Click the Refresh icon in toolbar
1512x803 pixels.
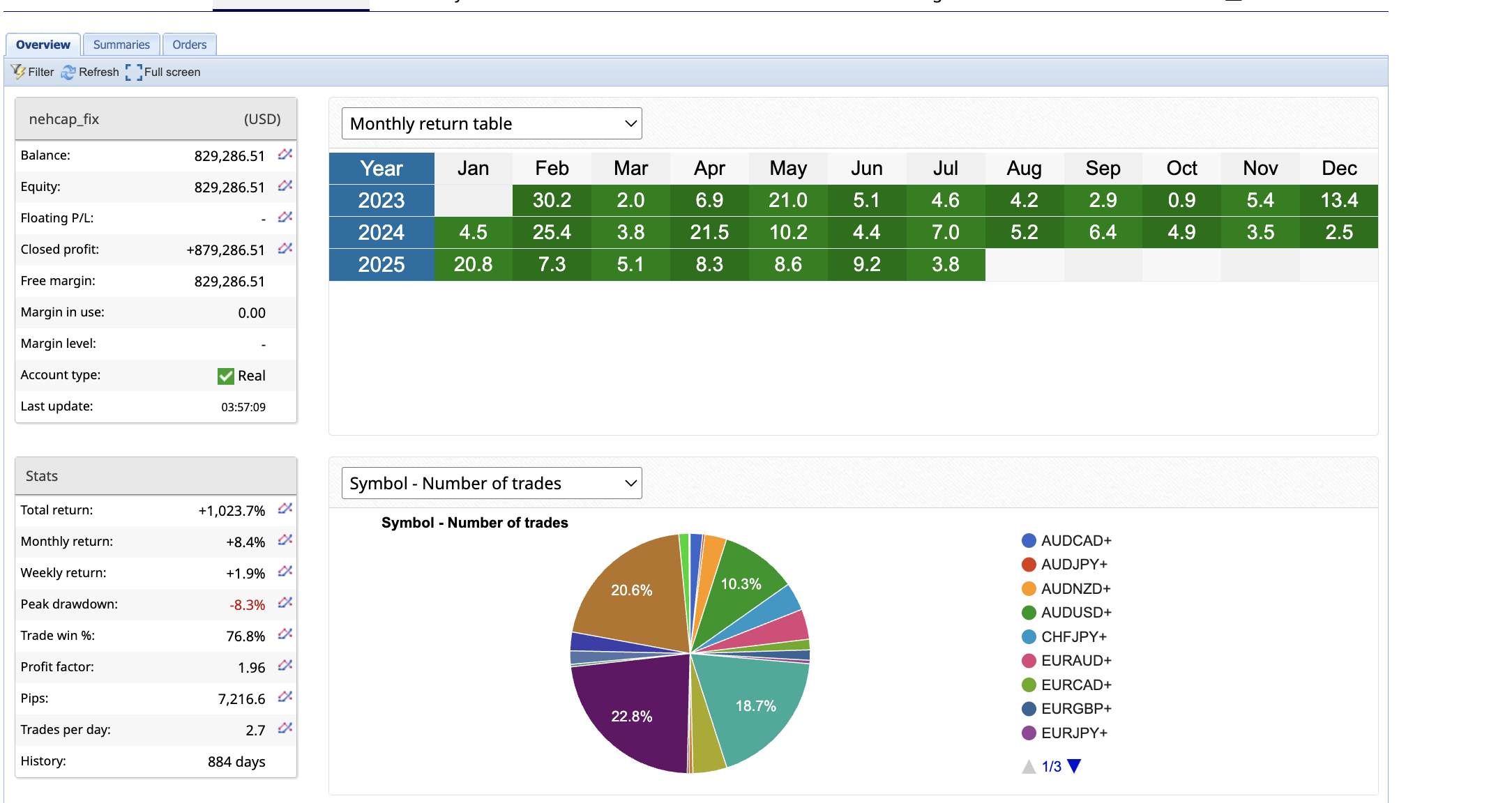tap(68, 72)
